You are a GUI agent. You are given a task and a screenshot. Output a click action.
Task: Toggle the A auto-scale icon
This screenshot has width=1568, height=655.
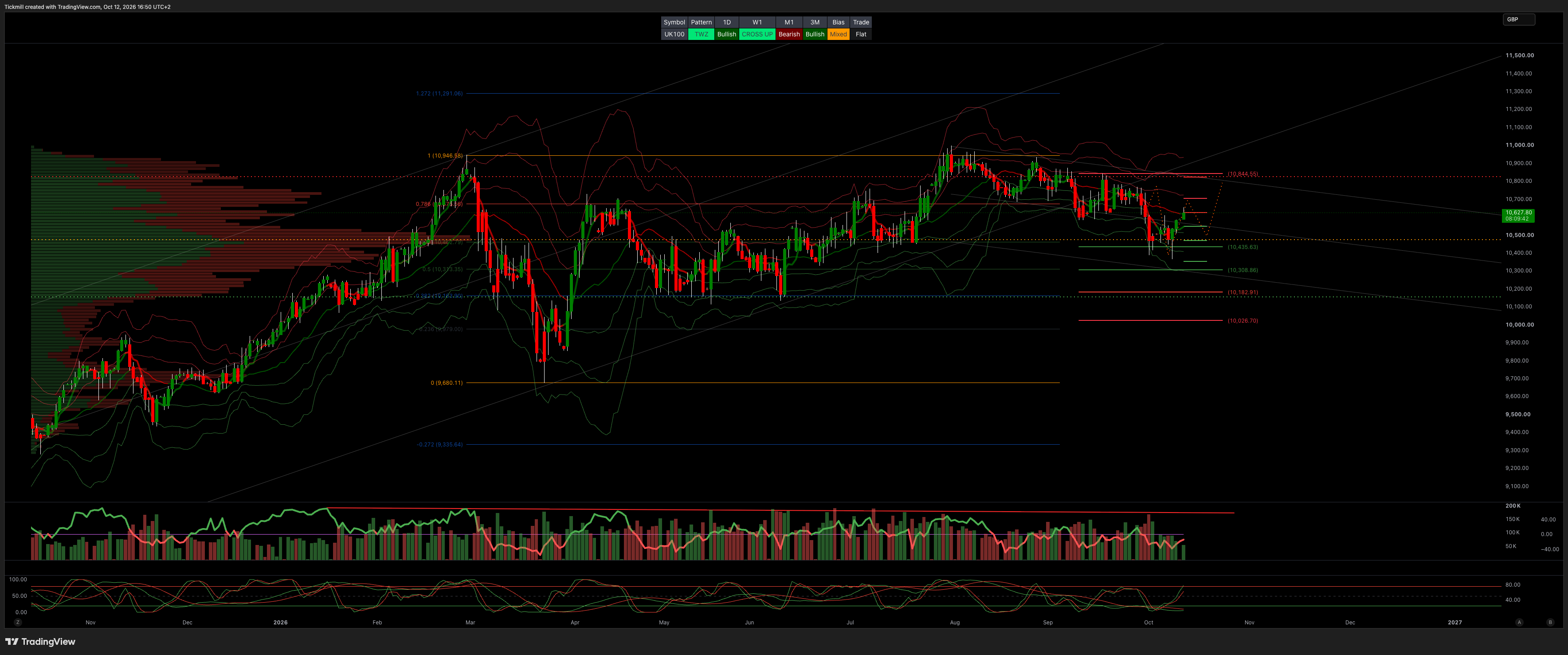pos(1519,622)
